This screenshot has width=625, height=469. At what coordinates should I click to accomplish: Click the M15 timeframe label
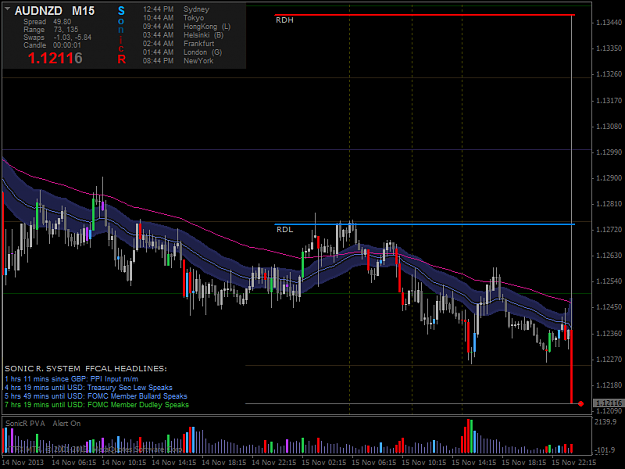click(83, 11)
